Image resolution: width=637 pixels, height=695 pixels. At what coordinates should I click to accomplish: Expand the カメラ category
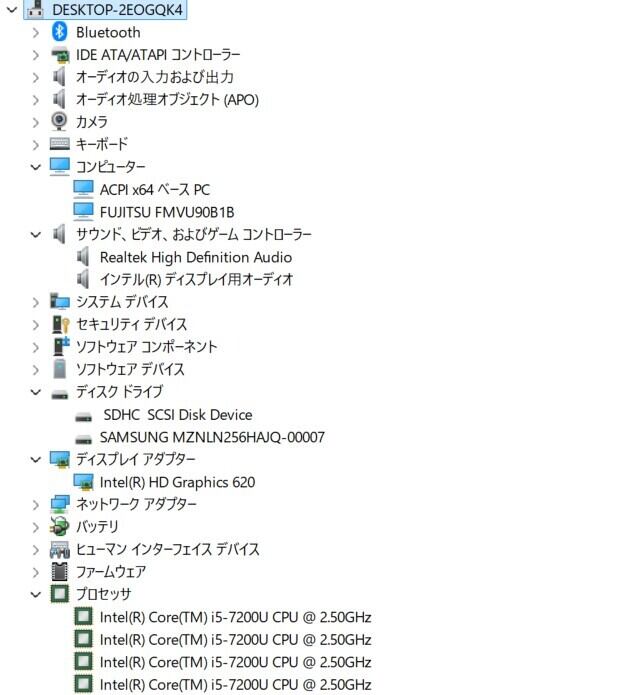point(36,122)
